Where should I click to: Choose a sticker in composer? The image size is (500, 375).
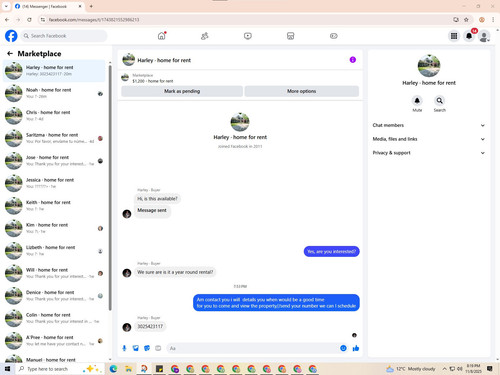(x=147, y=348)
